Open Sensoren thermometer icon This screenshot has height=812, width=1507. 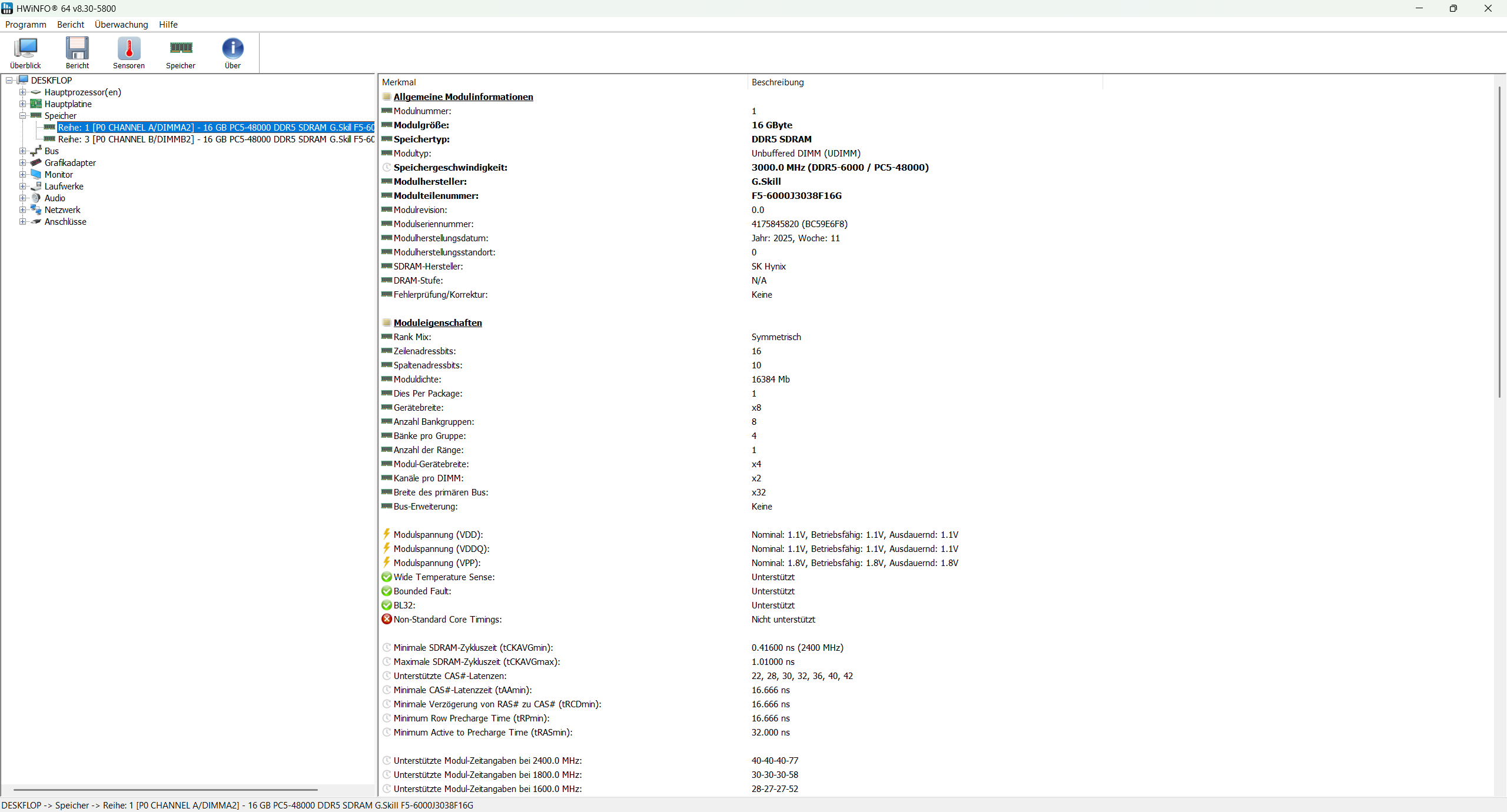click(x=129, y=49)
